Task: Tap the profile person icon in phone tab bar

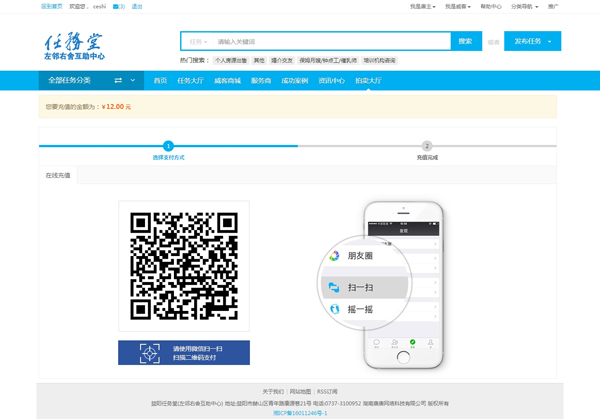Action: tap(430, 342)
